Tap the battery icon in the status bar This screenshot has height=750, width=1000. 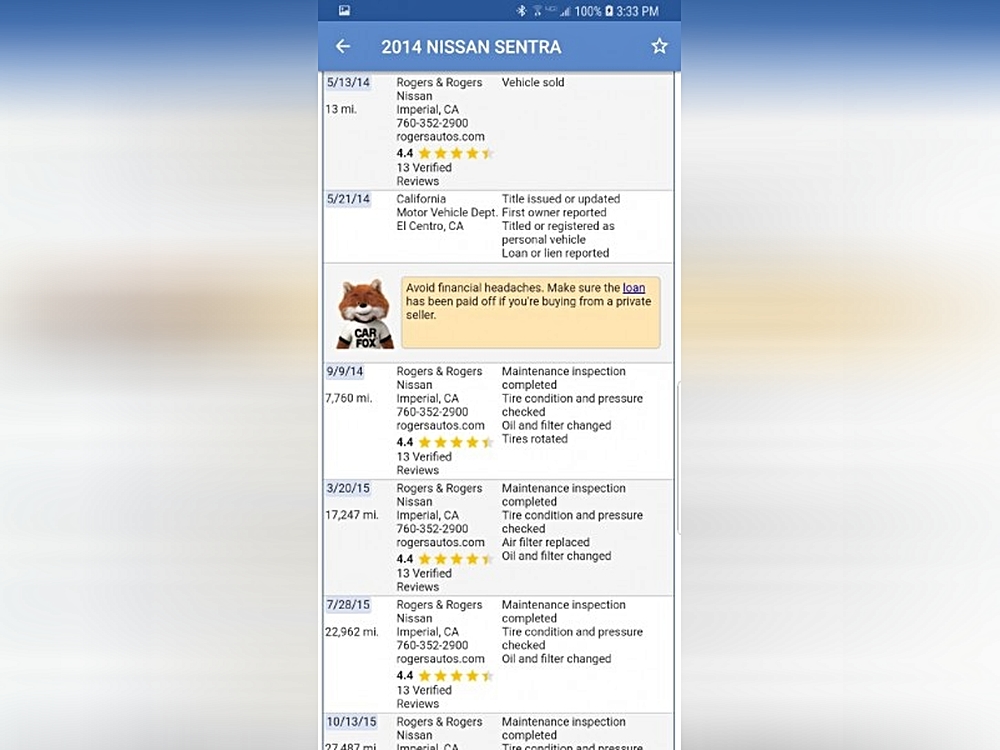608,11
